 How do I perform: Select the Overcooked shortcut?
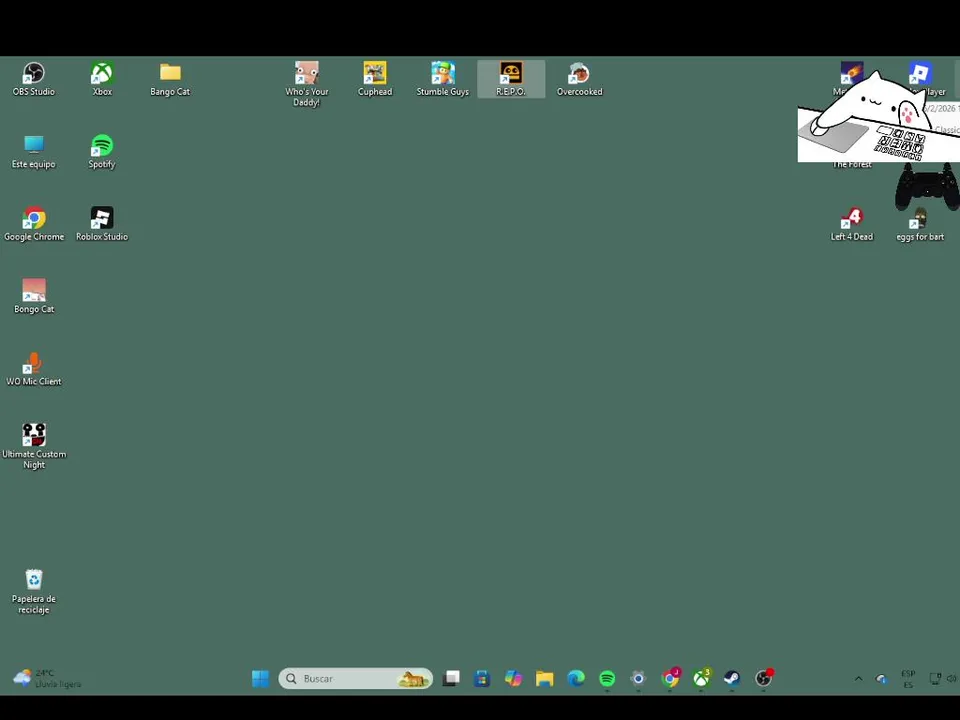click(x=579, y=80)
